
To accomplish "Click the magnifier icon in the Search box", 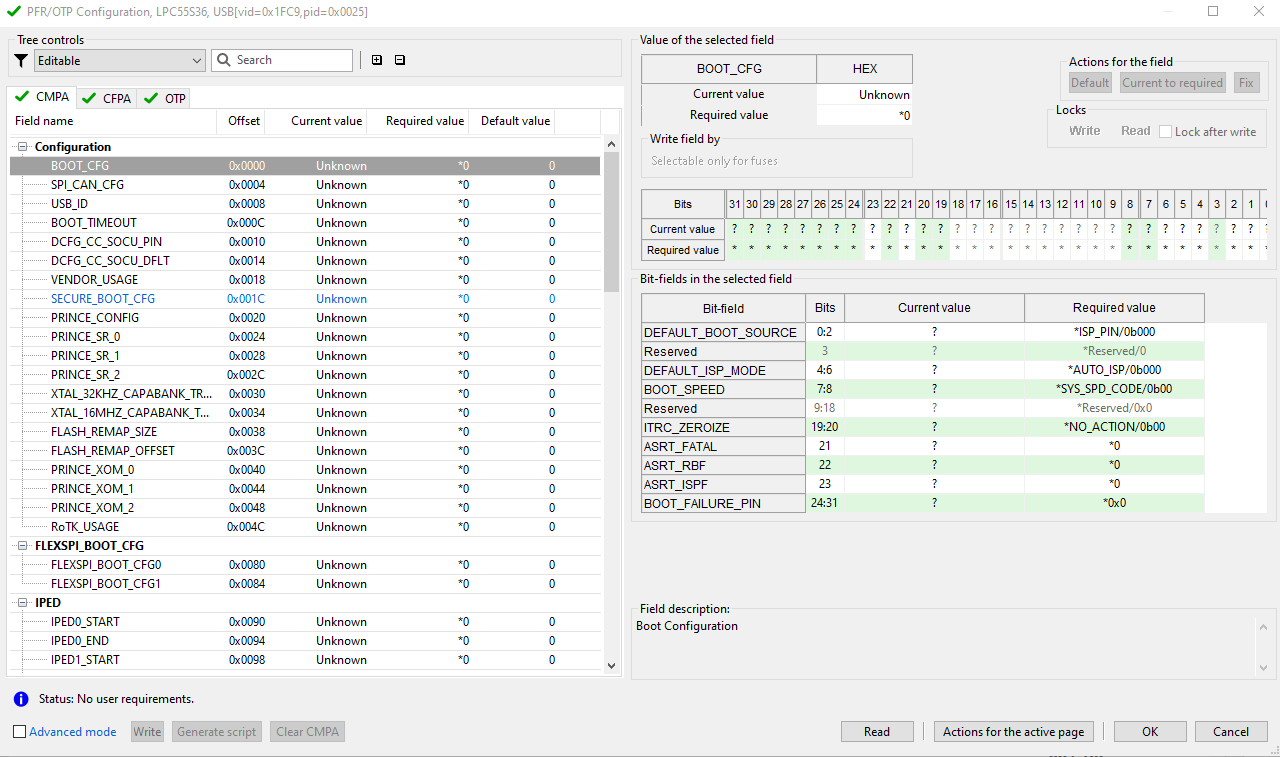I will 222,60.
